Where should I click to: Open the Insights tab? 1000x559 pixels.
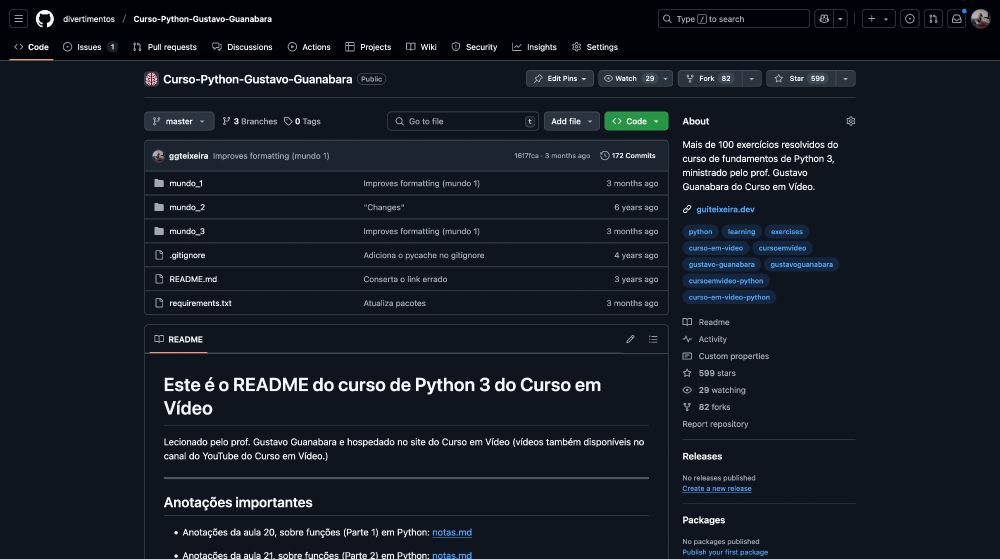pos(534,47)
